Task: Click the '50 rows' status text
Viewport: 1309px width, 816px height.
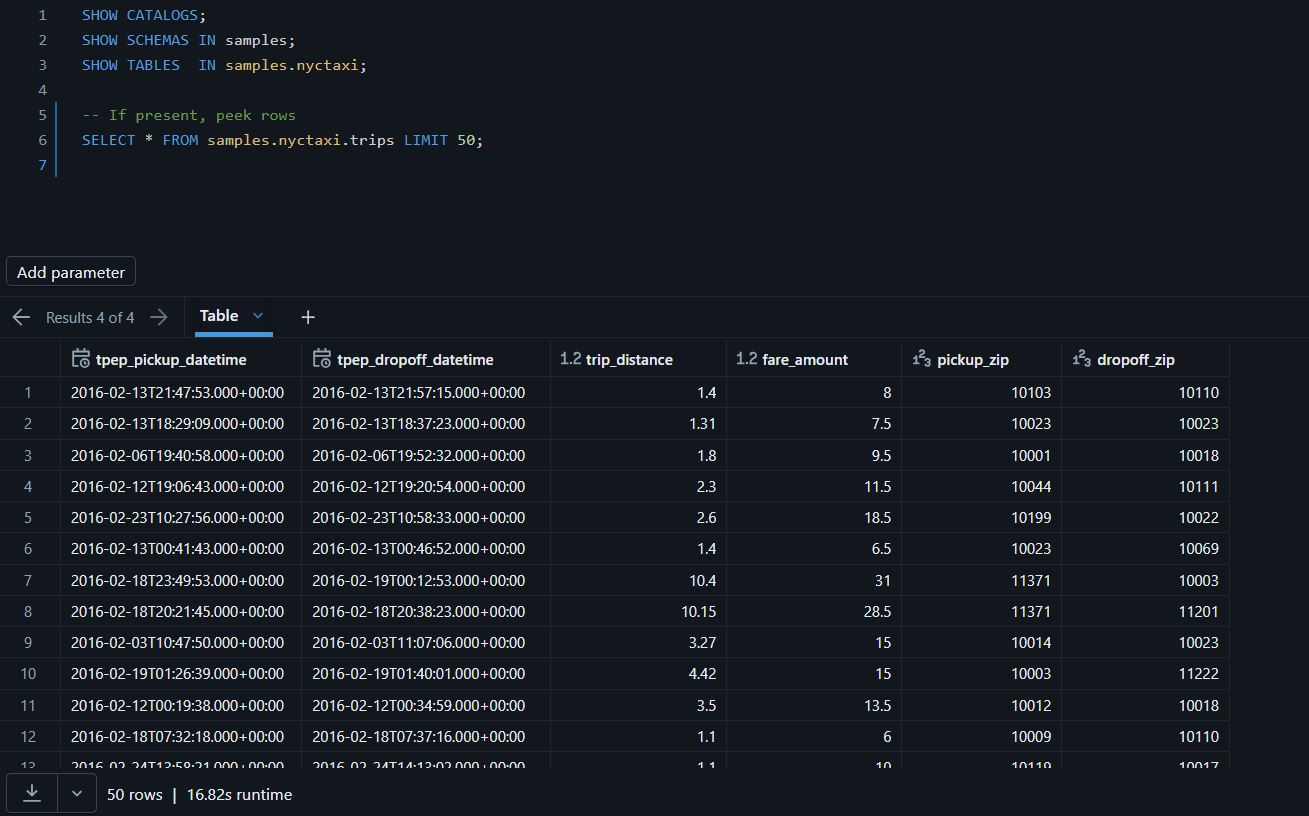Action: click(x=135, y=794)
